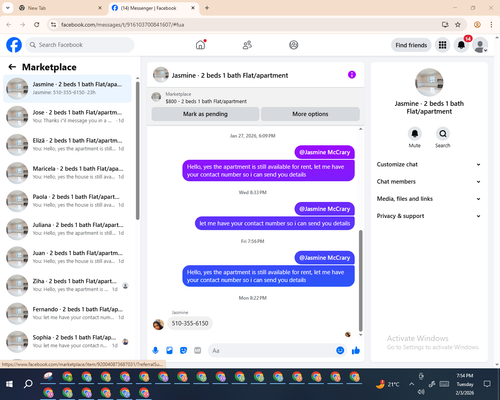The width and height of the screenshot is (500, 400).
Task: Open the $800 Marketplace listing link
Action: [206, 101]
